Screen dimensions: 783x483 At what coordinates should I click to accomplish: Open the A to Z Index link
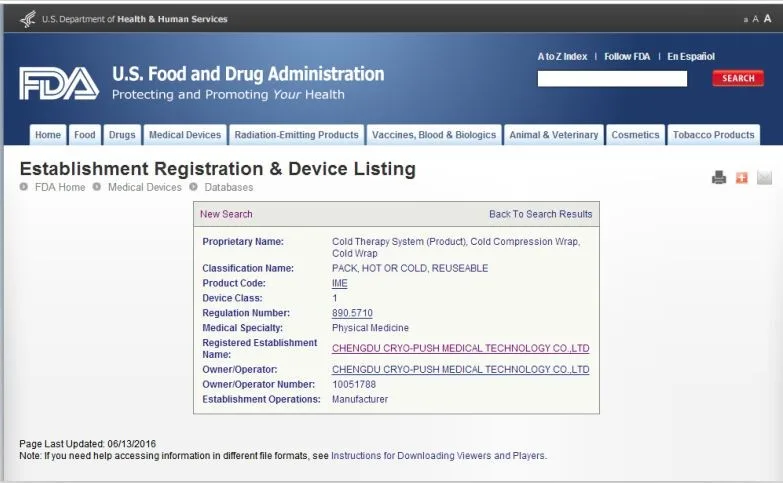coord(562,56)
